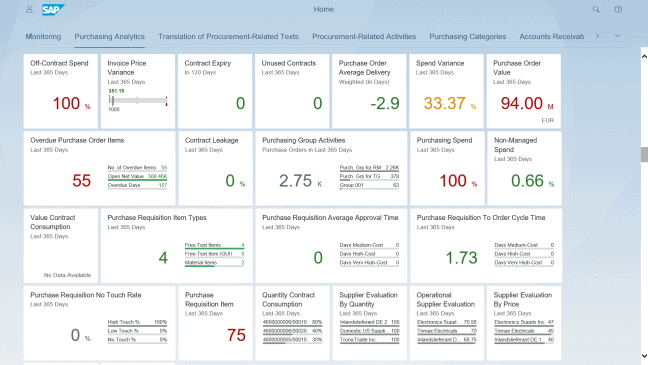Open Purchase Order Average Delivery tile

[369, 91]
